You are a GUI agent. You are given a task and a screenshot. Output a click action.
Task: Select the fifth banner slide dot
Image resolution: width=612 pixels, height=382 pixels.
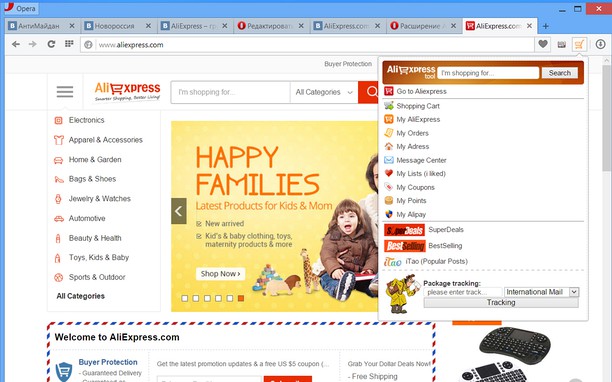coord(230,298)
